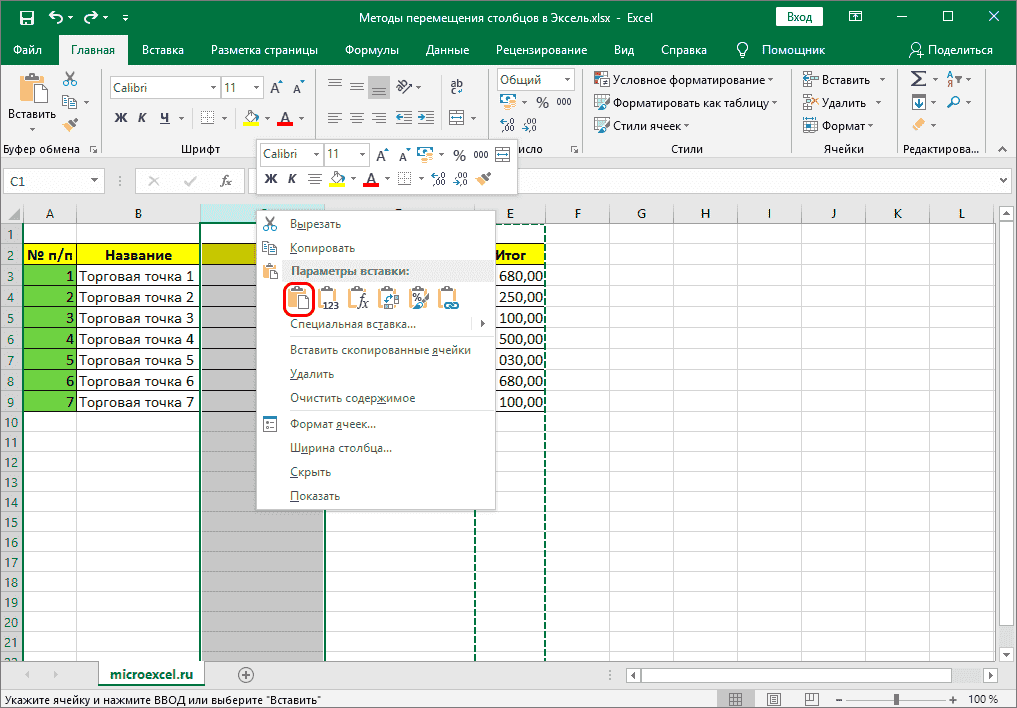
Task: Click the microexcel.ru sheet tab
Action: 151,674
